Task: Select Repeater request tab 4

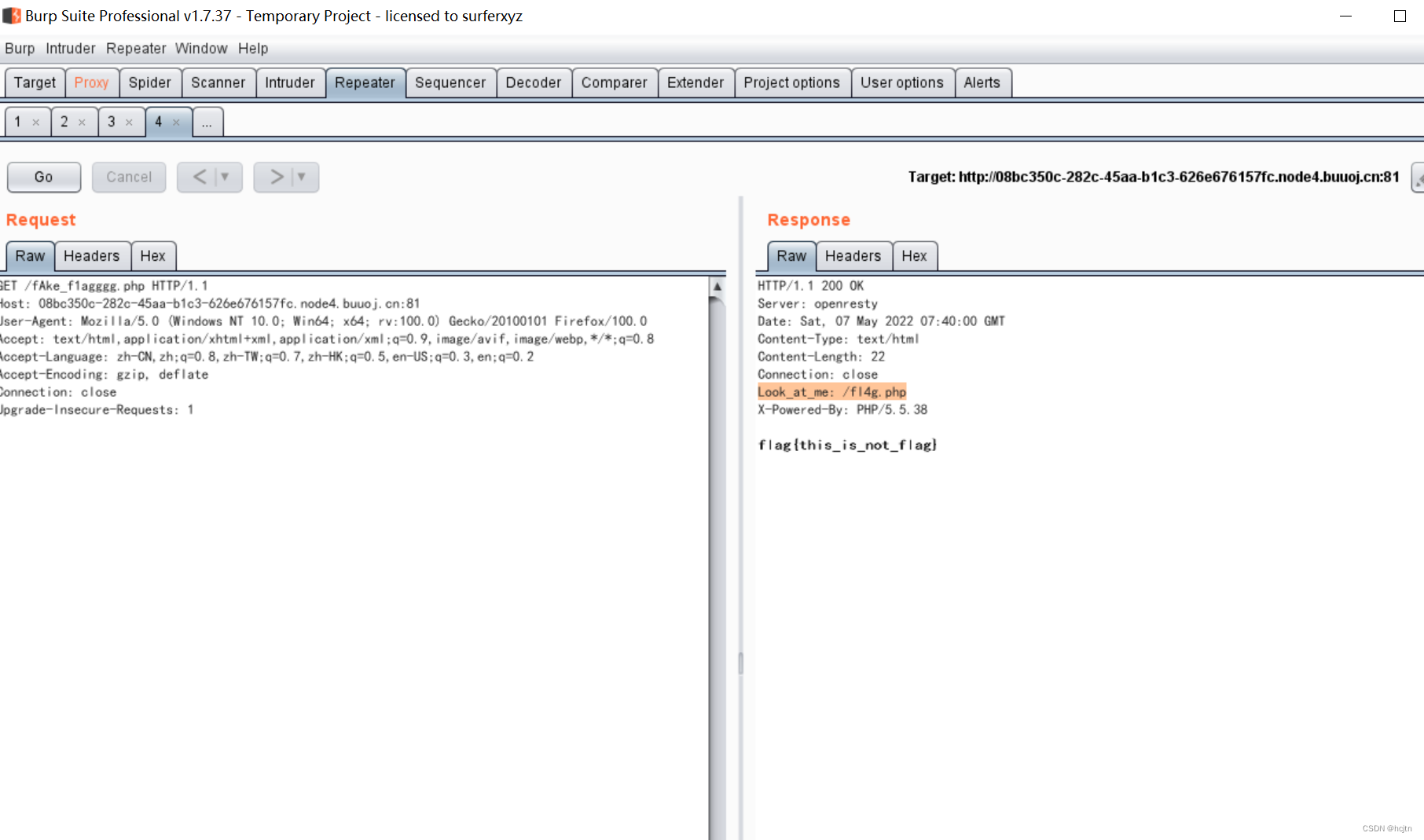Action: (159, 122)
